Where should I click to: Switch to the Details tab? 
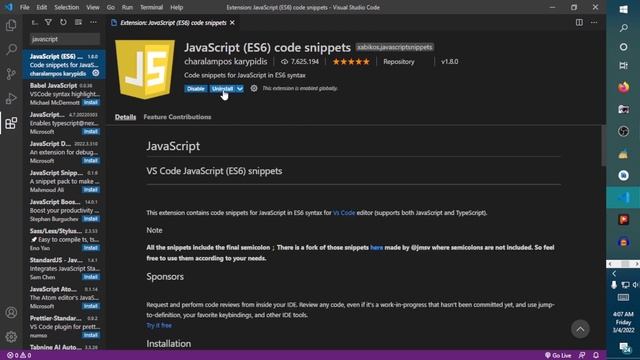(125, 117)
